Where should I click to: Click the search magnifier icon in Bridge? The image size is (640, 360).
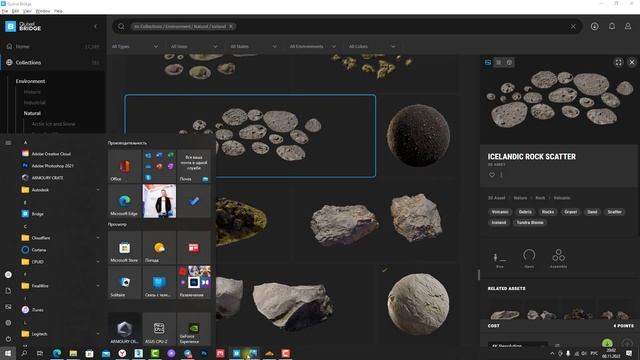pyautogui.click(x=121, y=26)
